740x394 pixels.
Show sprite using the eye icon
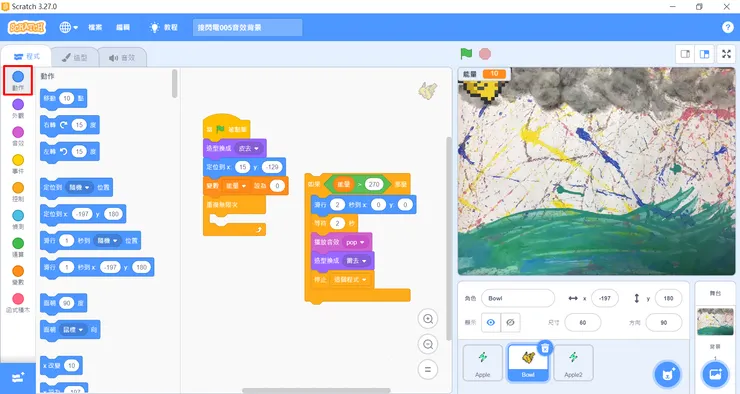(x=491, y=323)
